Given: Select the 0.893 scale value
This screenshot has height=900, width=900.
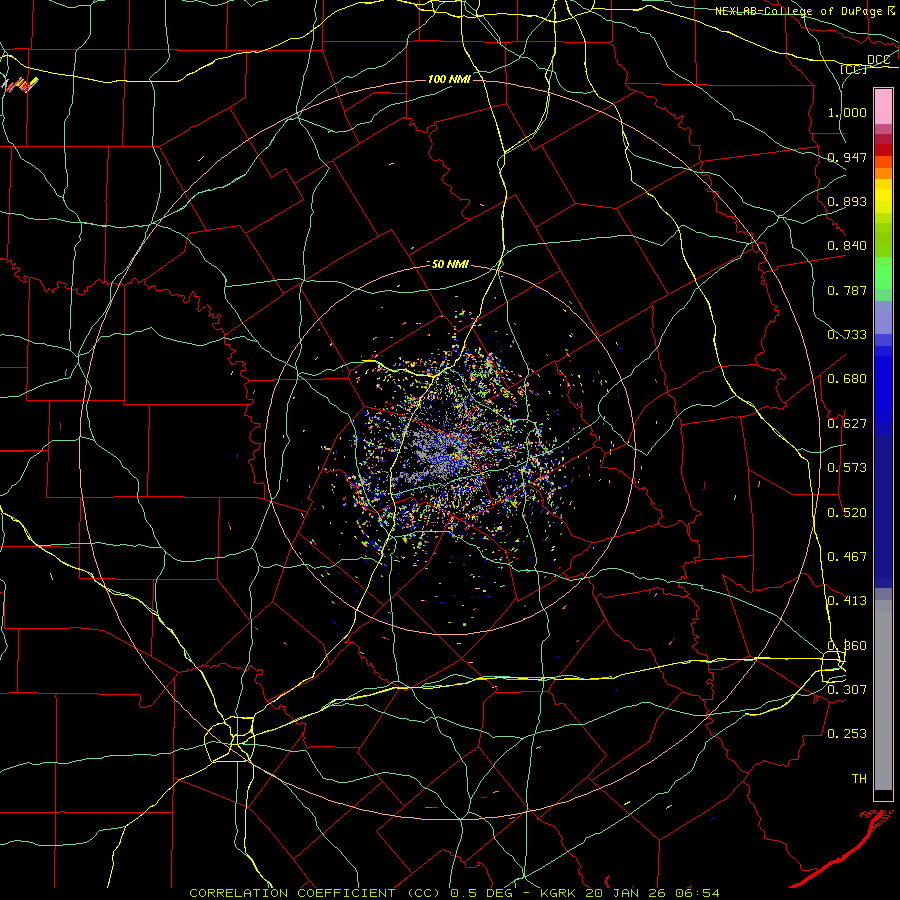Looking at the screenshot, I should click(847, 201).
